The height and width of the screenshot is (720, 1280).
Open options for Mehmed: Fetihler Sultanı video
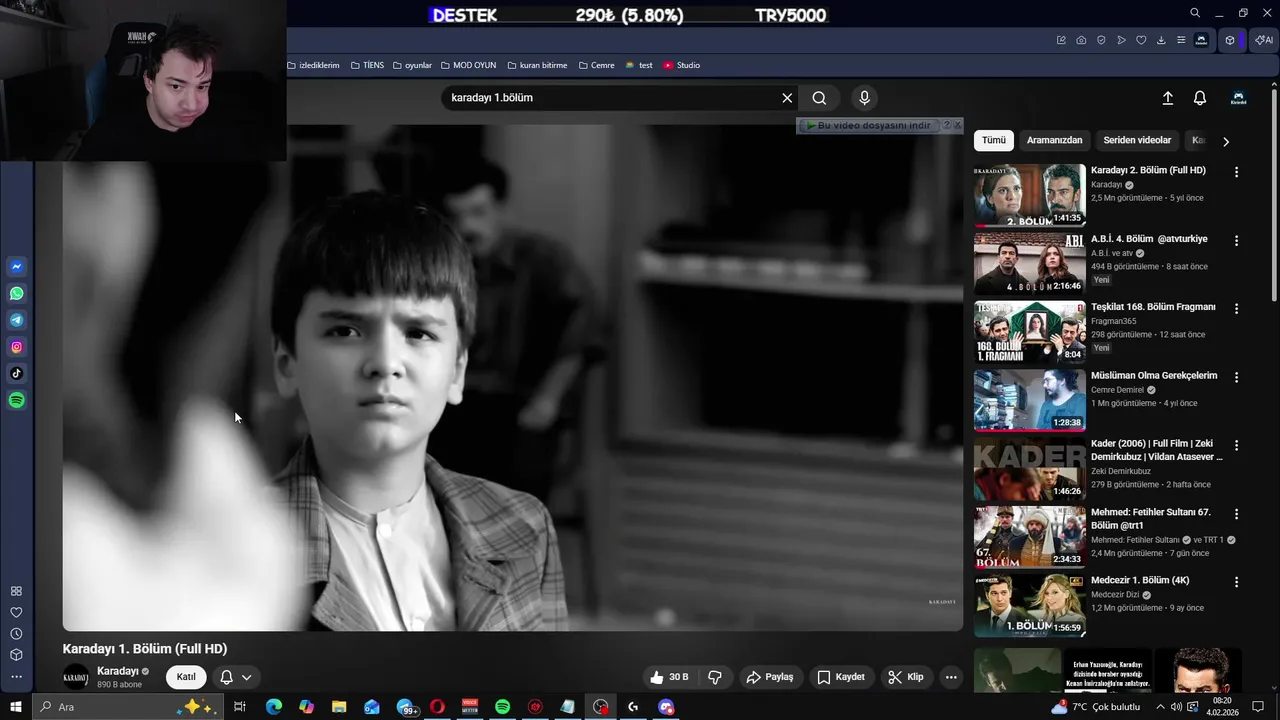[x=1236, y=514]
